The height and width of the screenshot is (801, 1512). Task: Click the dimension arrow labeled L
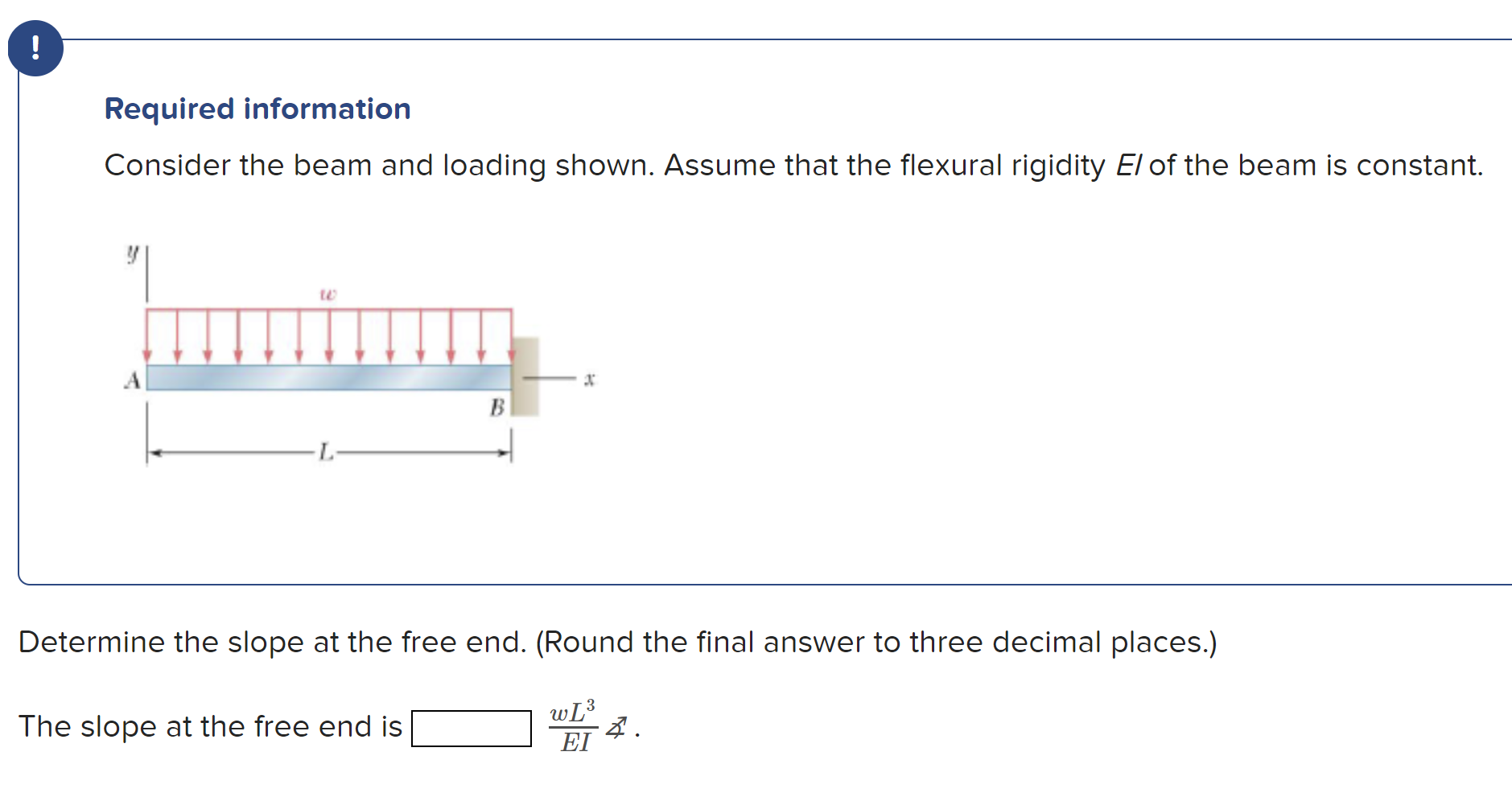(x=326, y=453)
